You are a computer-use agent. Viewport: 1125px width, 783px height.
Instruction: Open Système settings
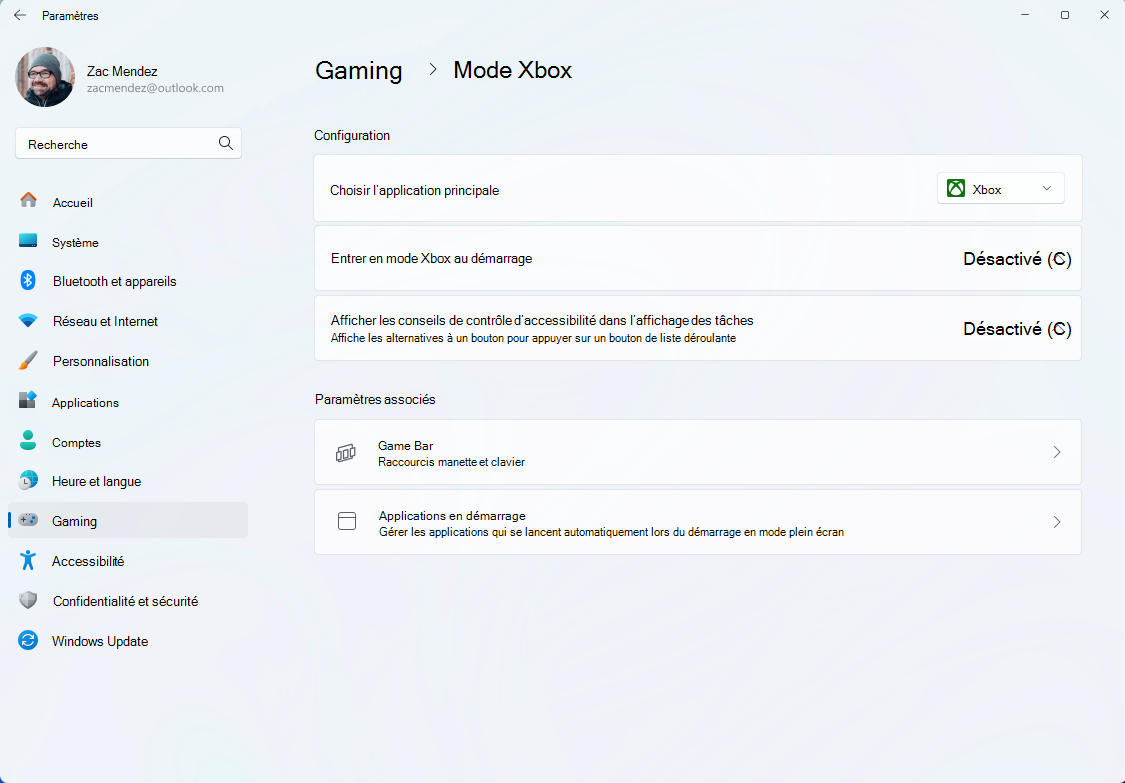[128, 243]
